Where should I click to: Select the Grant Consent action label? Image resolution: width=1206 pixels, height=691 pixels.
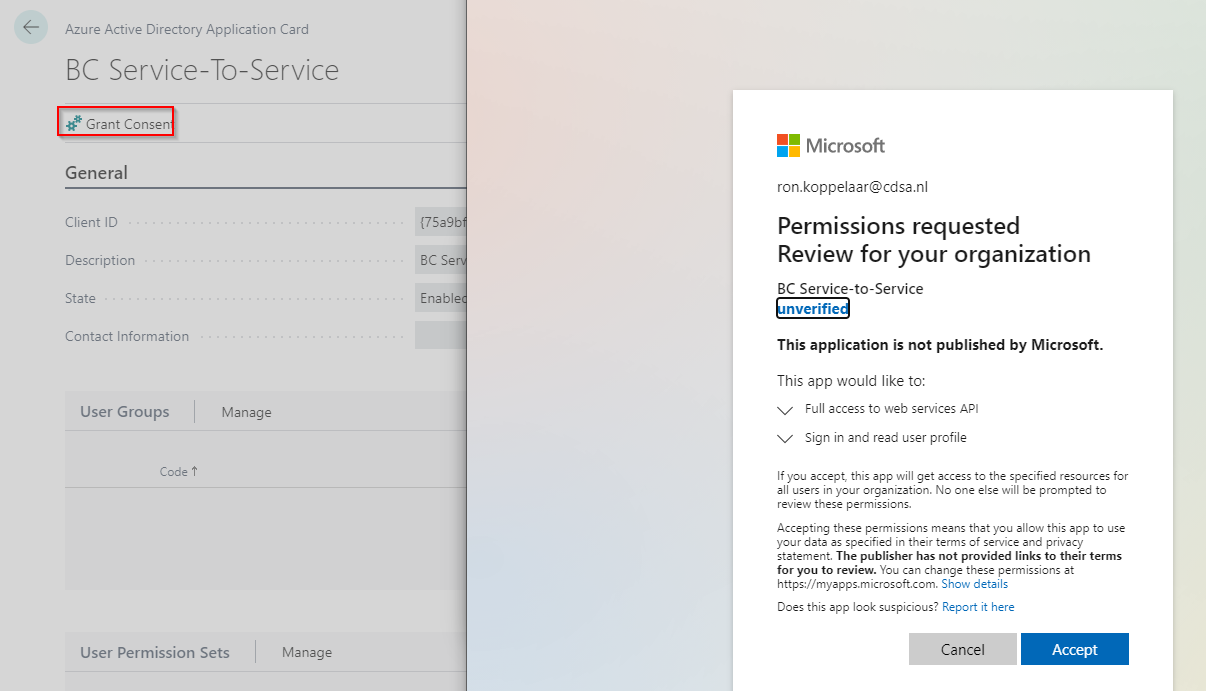[x=129, y=124]
